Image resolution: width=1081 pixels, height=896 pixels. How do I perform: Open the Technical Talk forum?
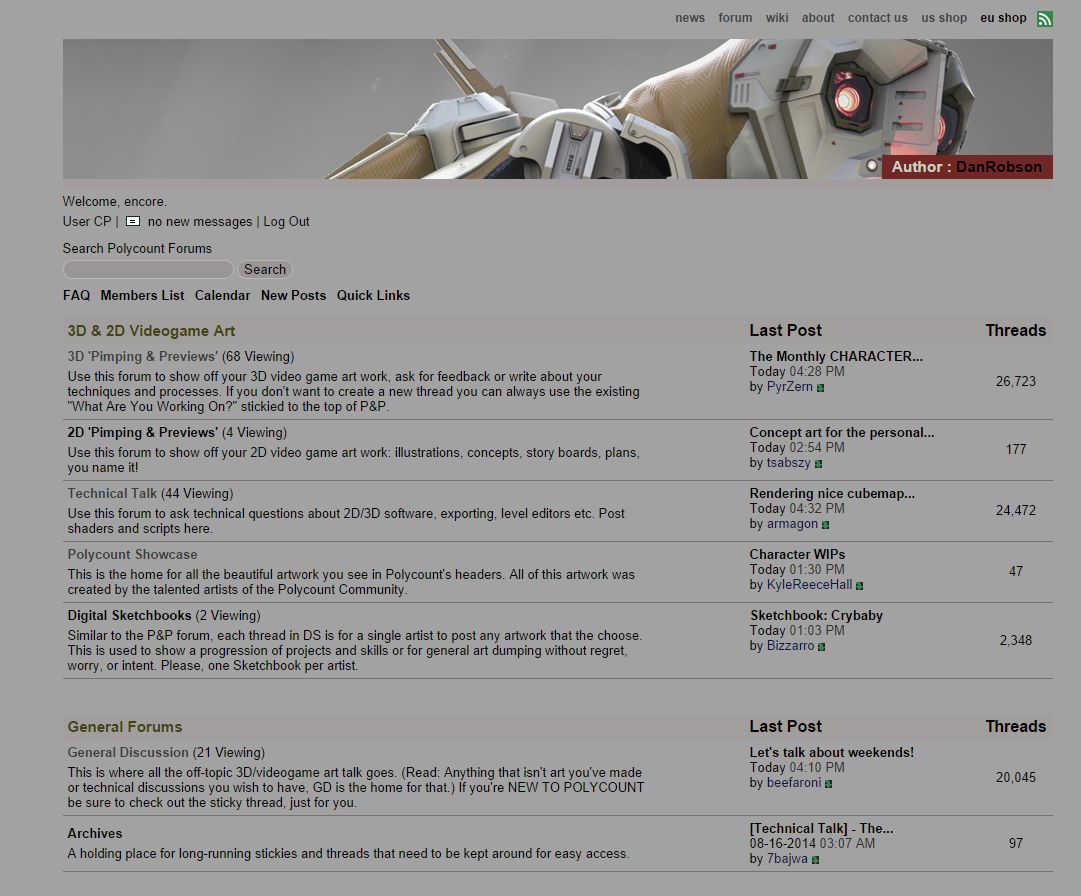[x=112, y=493]
